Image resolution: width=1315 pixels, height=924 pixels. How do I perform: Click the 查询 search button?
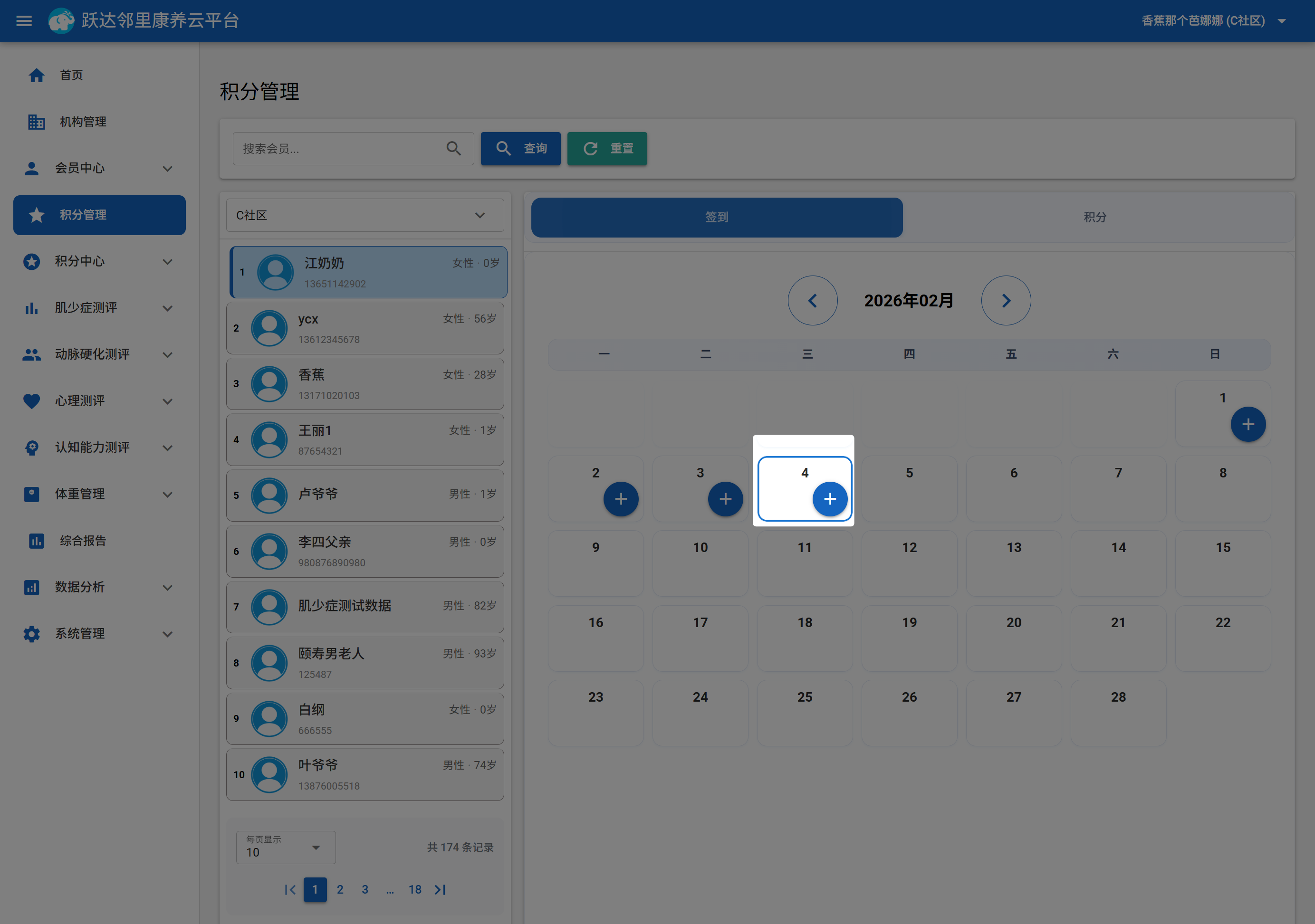coord(520,149)
